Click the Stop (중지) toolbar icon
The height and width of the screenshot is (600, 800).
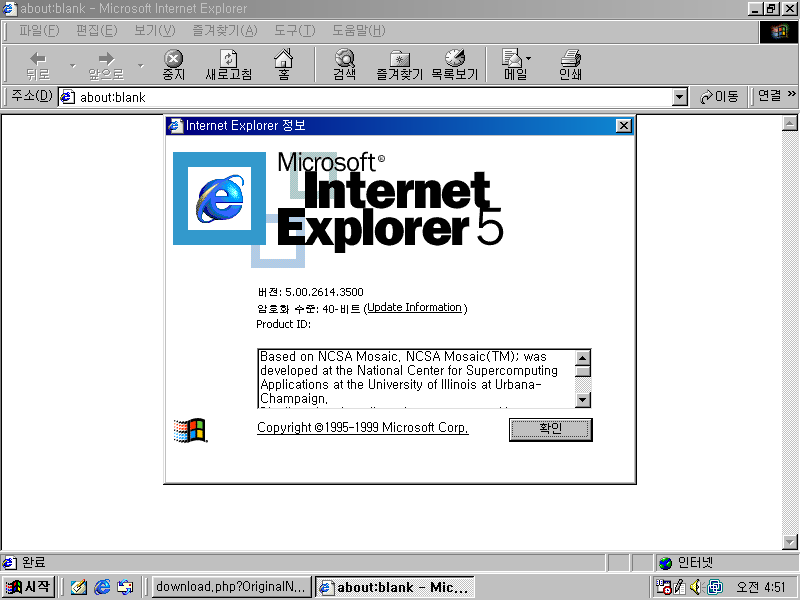pyautogui.click(x=173, y=65)
